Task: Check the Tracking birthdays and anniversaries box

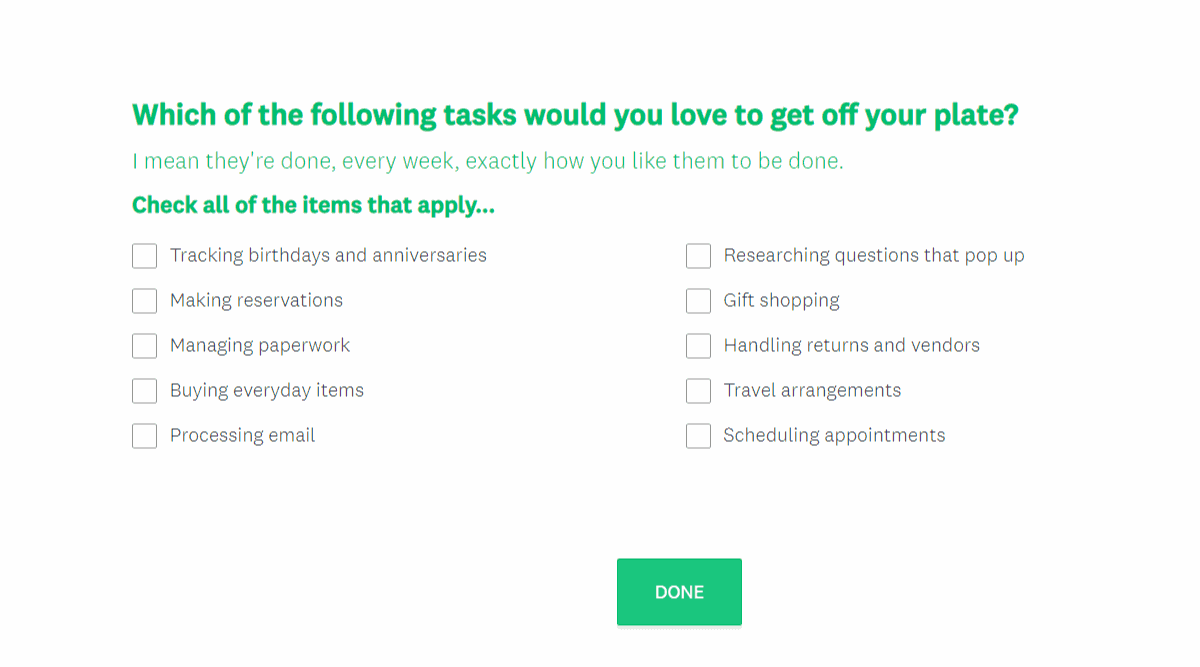Action: point(144,256)
